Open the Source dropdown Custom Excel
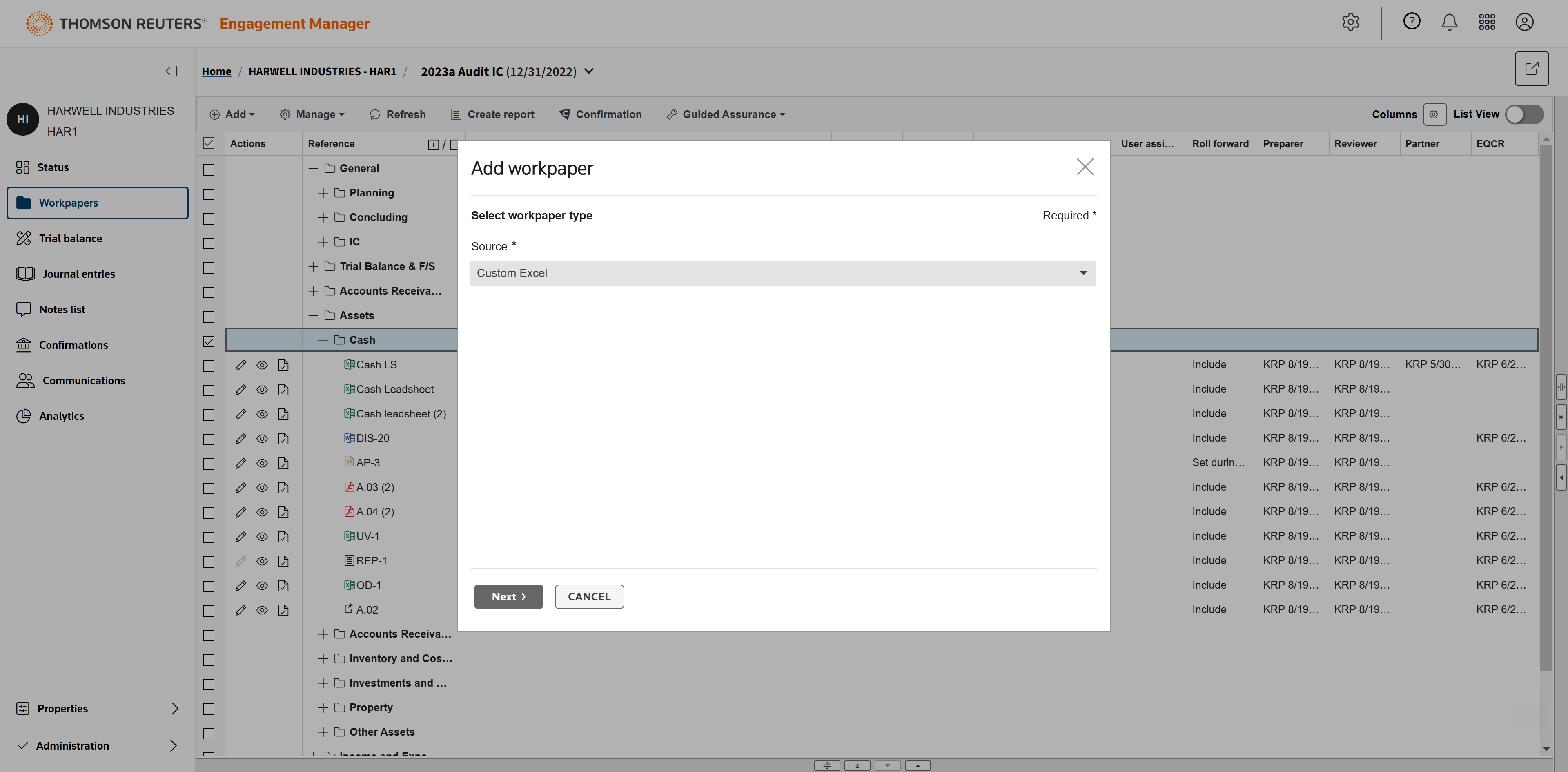This screenshot has width=1568, height=772. [x=782, y=273]
